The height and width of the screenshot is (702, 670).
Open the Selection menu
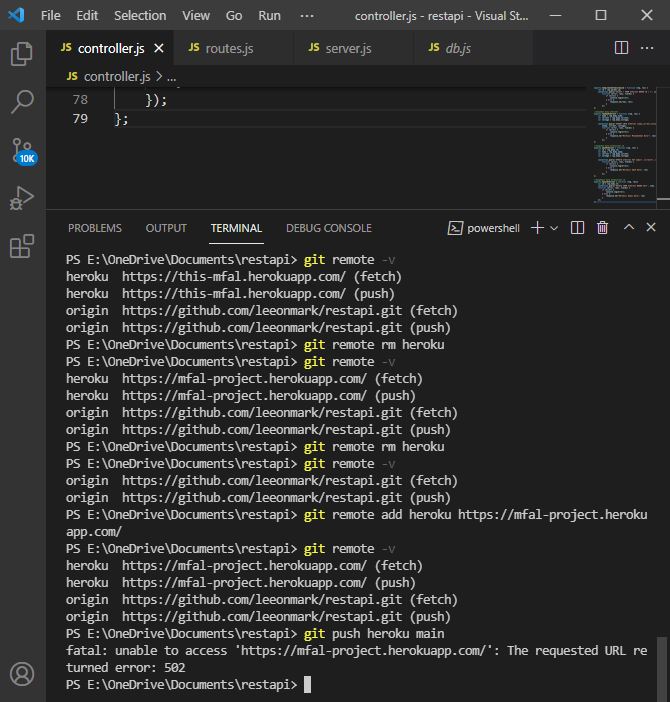[x=140, y=16]
